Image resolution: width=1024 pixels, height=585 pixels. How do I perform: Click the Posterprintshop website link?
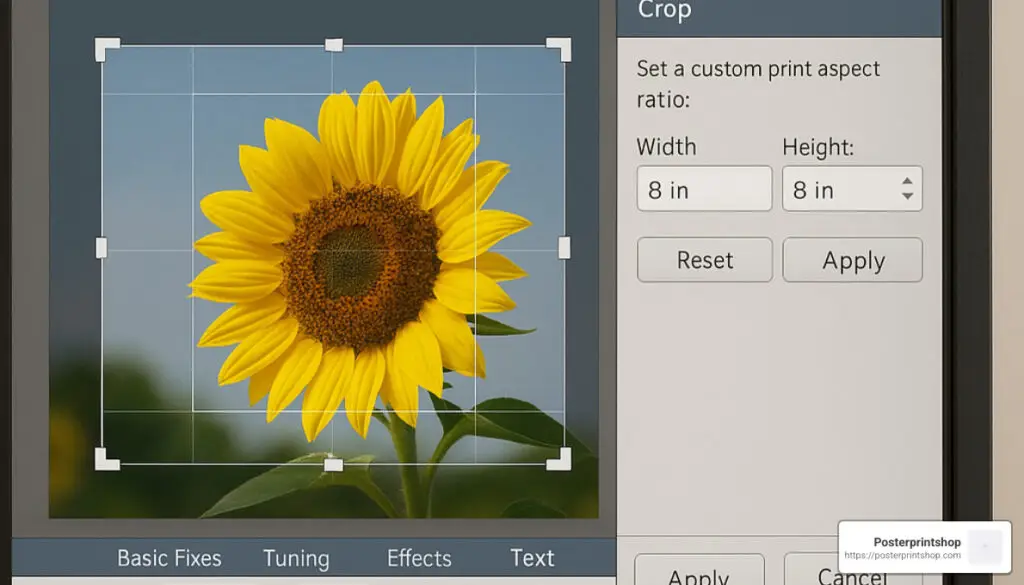click(902, 555)
